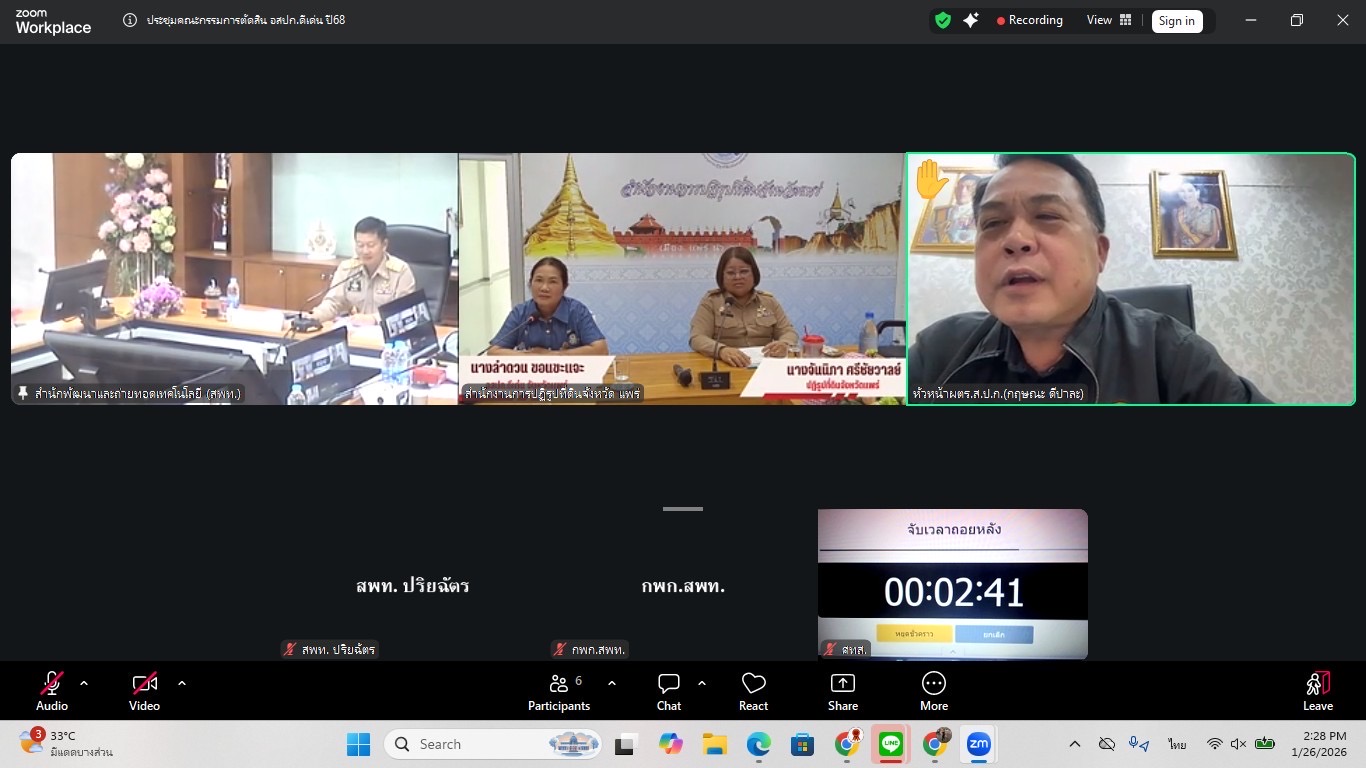Click the Leave button to exit meeting
The height and width of the screenshot is (768, 1366).
tap(1317, 690)
